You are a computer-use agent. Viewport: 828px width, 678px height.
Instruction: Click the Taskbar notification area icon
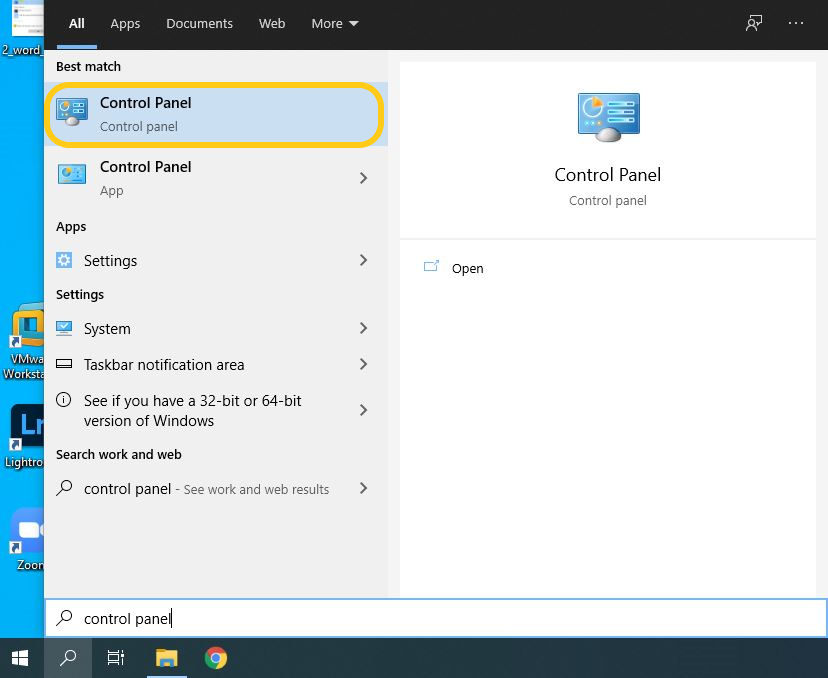point(64,364)
